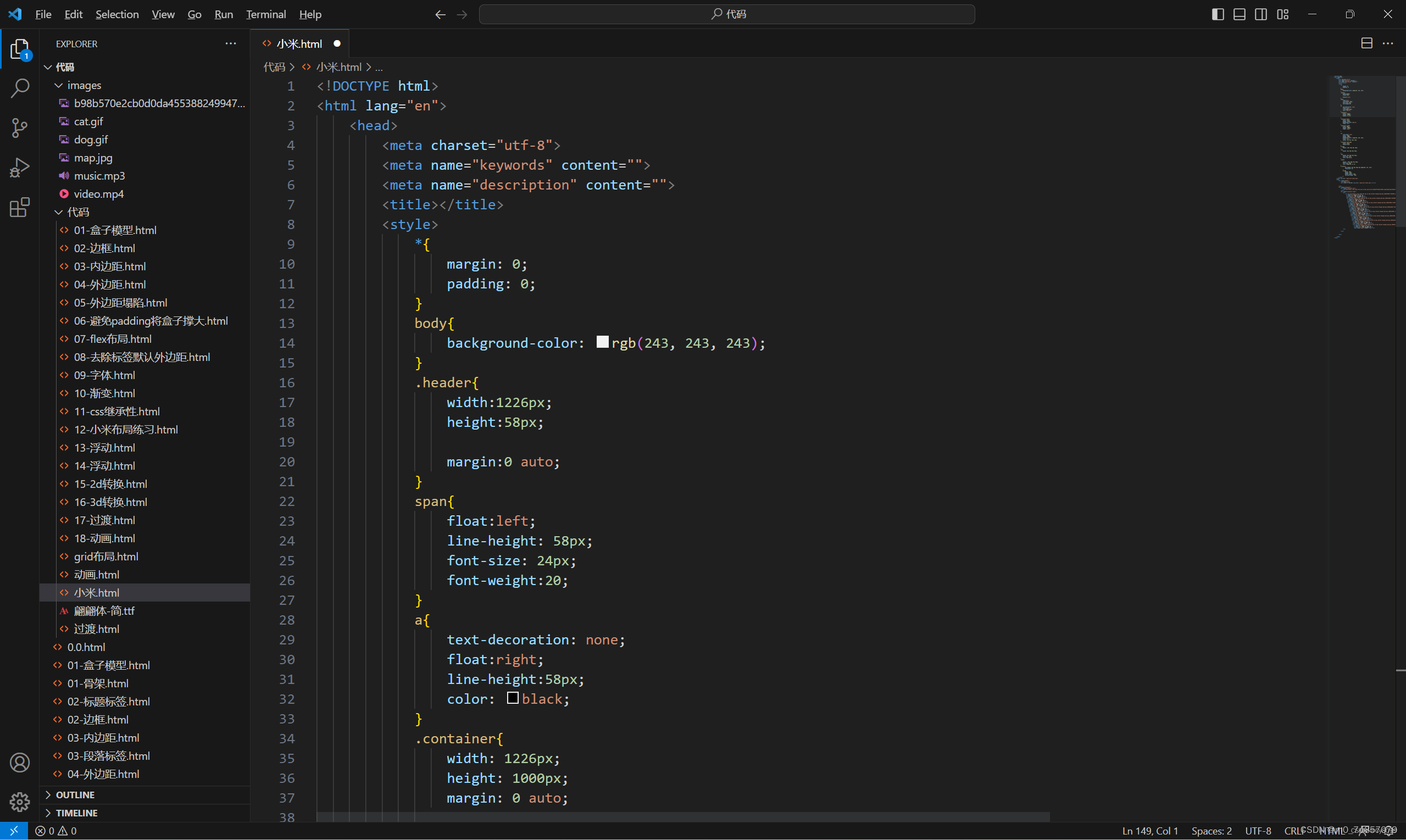Click the Customize Layout icon
This screenshot has height=840, width=1406.
point(1282,14)
